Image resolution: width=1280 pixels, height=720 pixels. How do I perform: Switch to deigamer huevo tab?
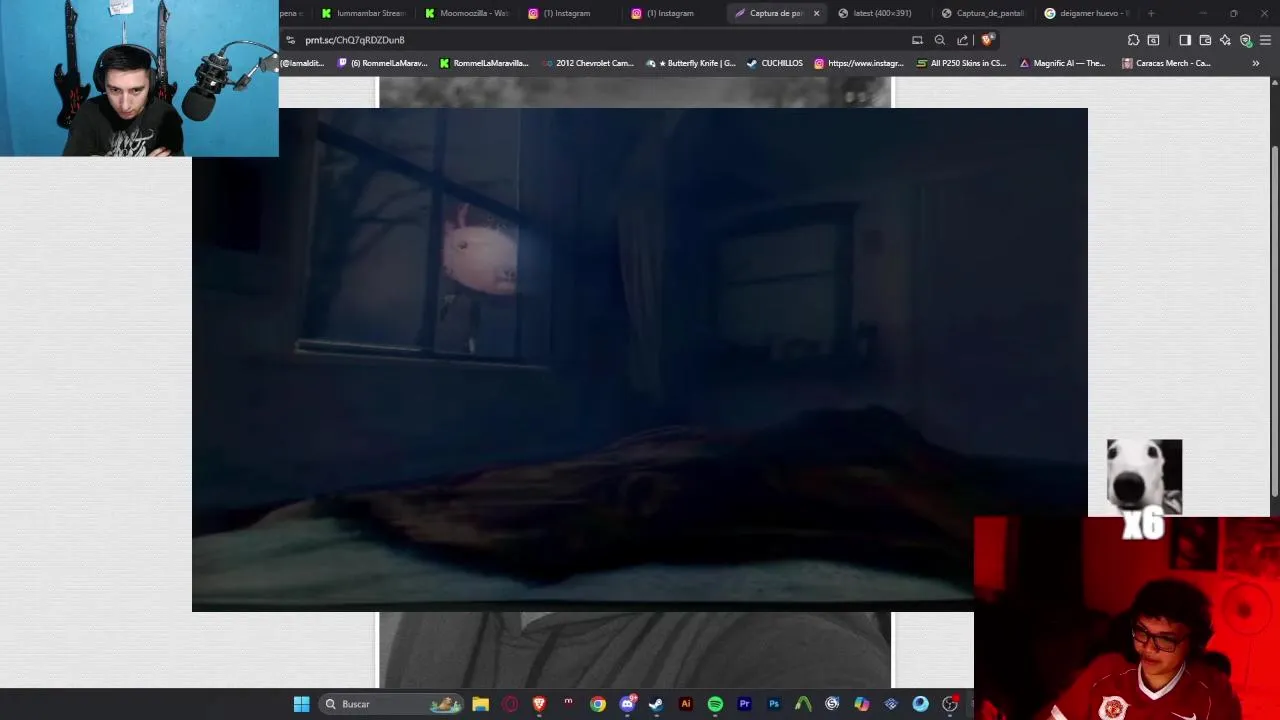coord(1087,13)
